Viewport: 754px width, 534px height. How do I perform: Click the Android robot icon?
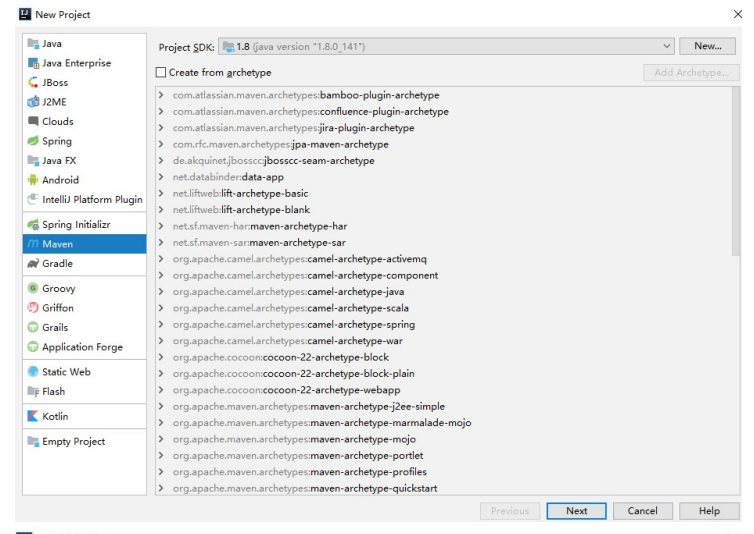click(x=33, y=180)
